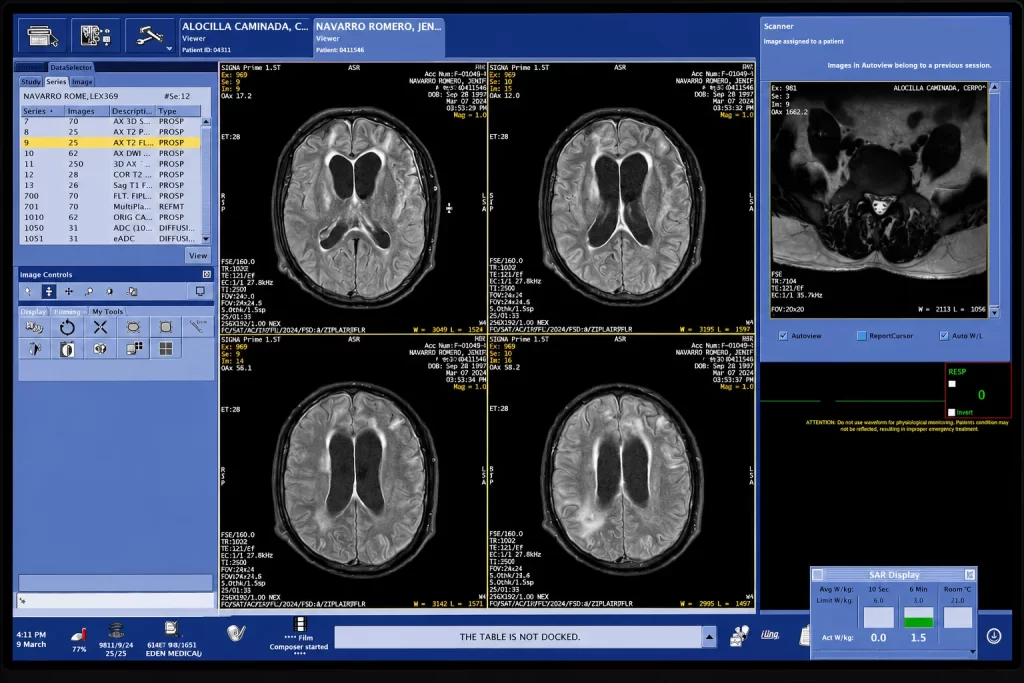Select series 701 MultiPla REFMT row
The image size is (1024, 683).
111,206
